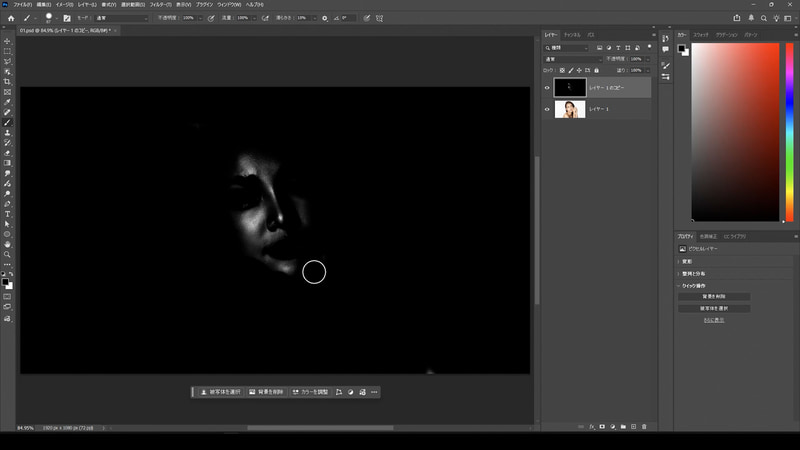The width and height of the screenshot is (800, 450).
Task: Open brush settings panel icon in options bar
Action: click(67, 18)
